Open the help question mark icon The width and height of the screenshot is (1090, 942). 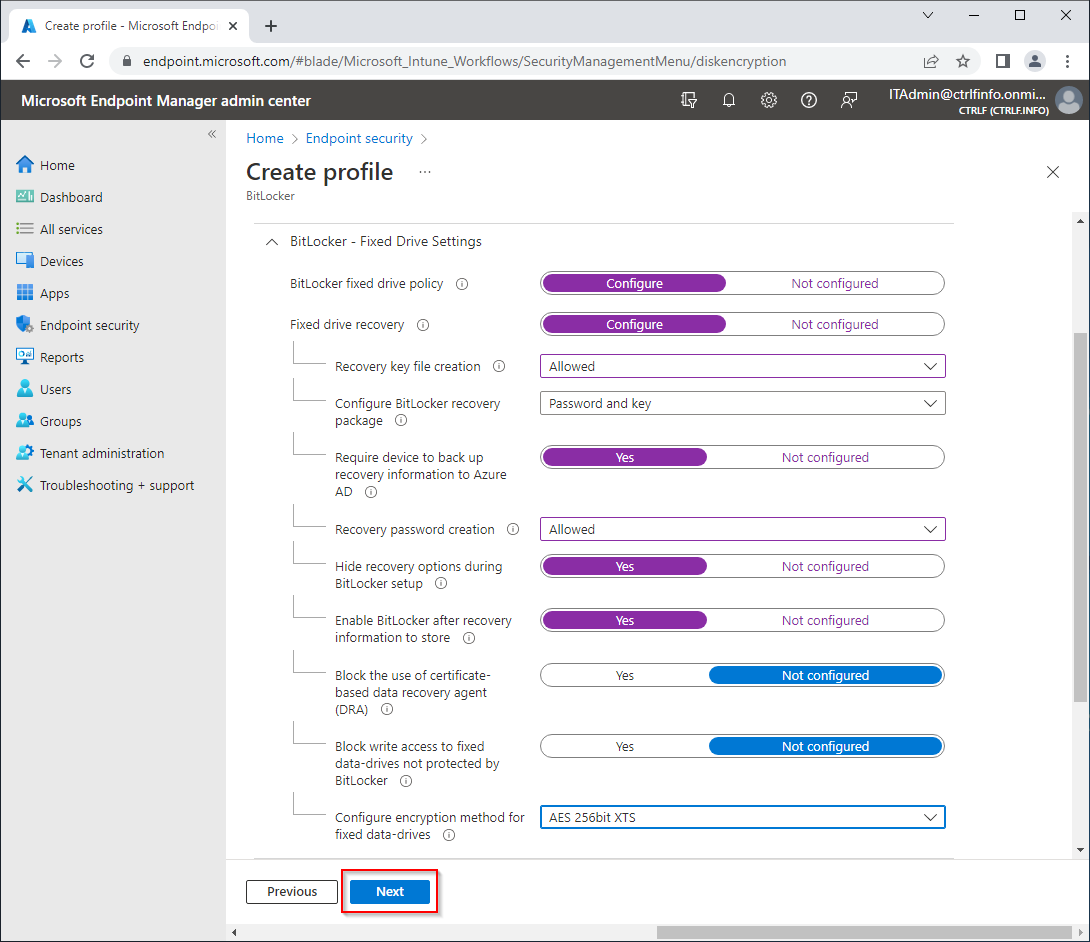click(x=808, y=99)
